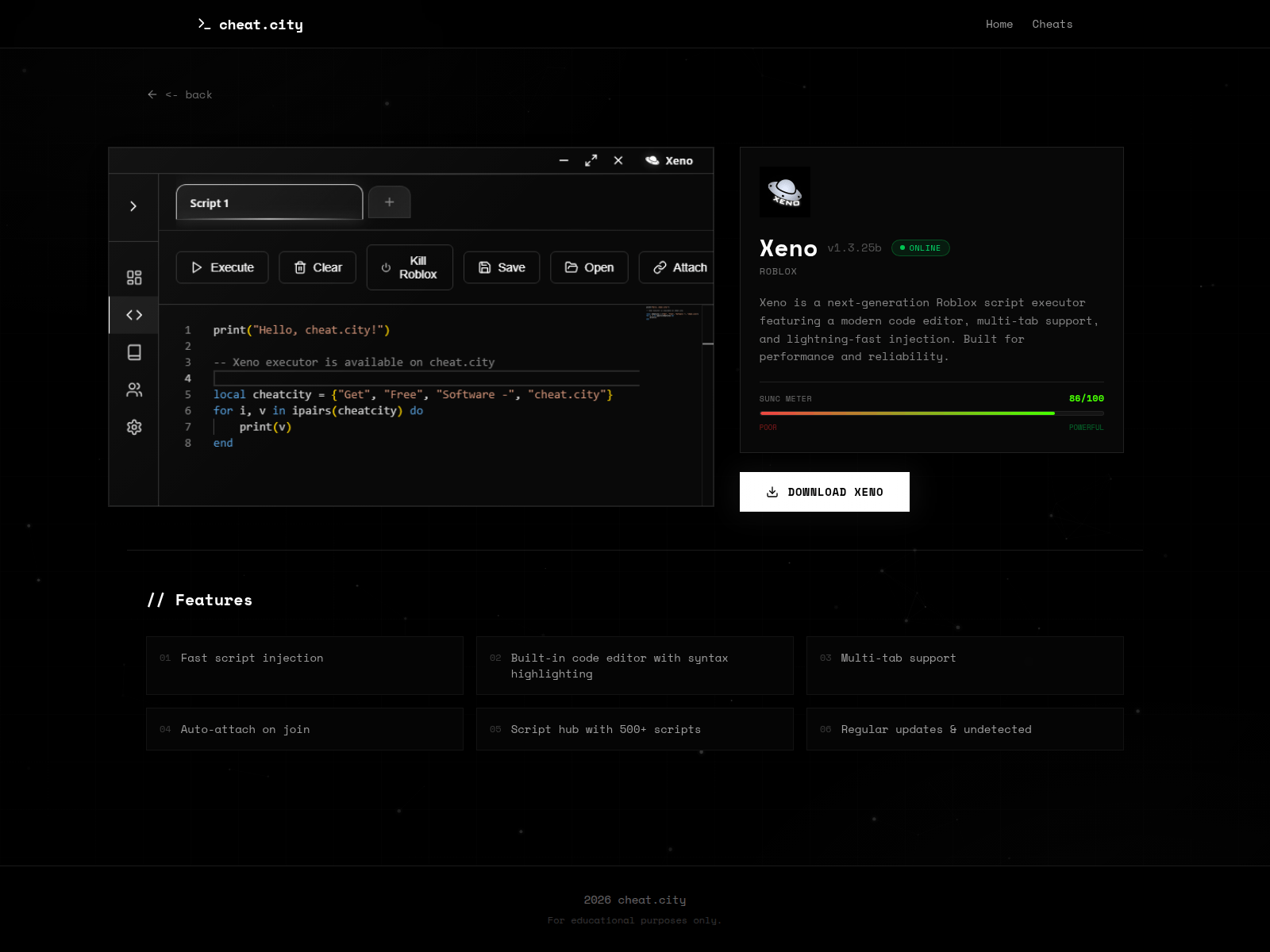Click the ROBLOX category label
Image resolution: width=1270 pixels, height=952 pixels.
coord(778,271)
